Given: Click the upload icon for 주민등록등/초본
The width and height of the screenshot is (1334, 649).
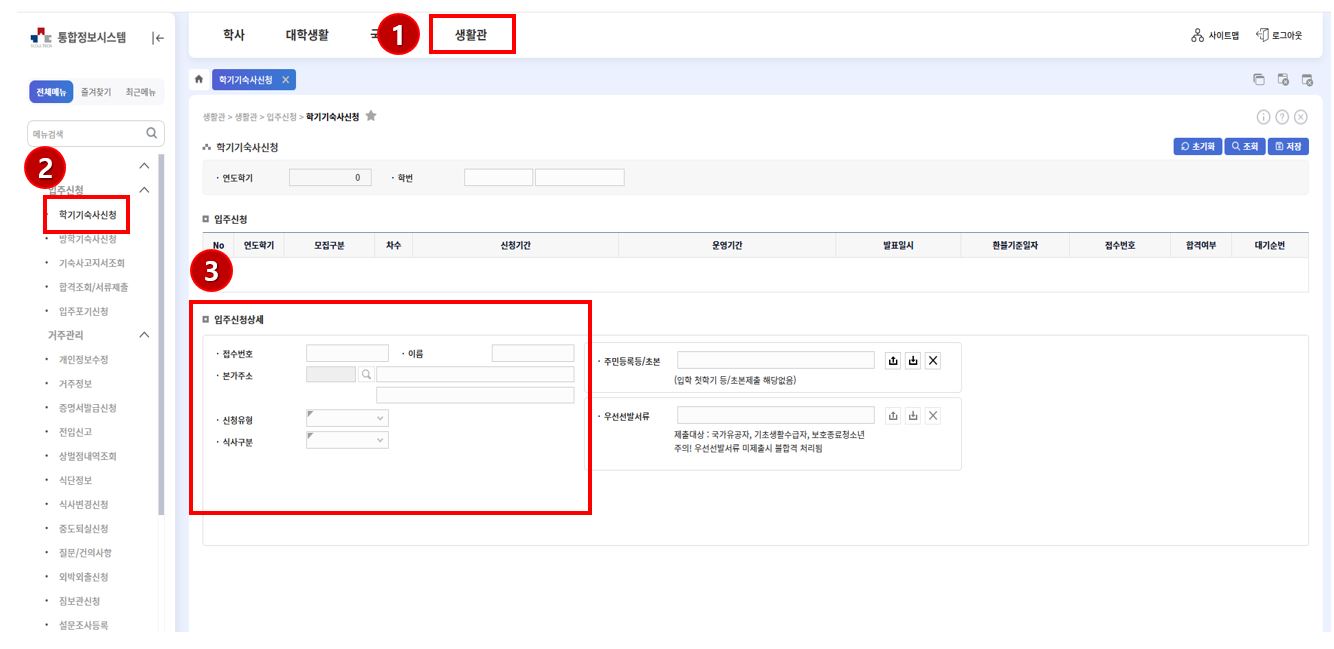Looking at the screenshot, I should (x=893, y=361).
